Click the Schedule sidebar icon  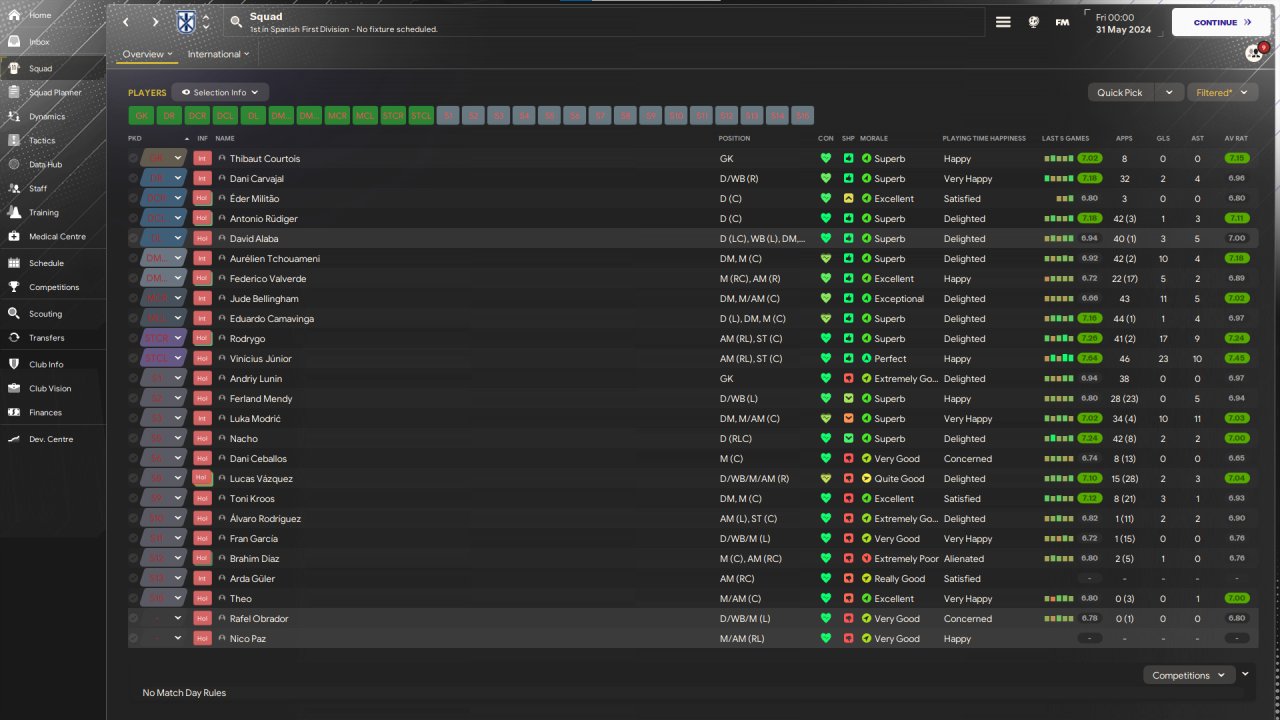tap(15, 263)
